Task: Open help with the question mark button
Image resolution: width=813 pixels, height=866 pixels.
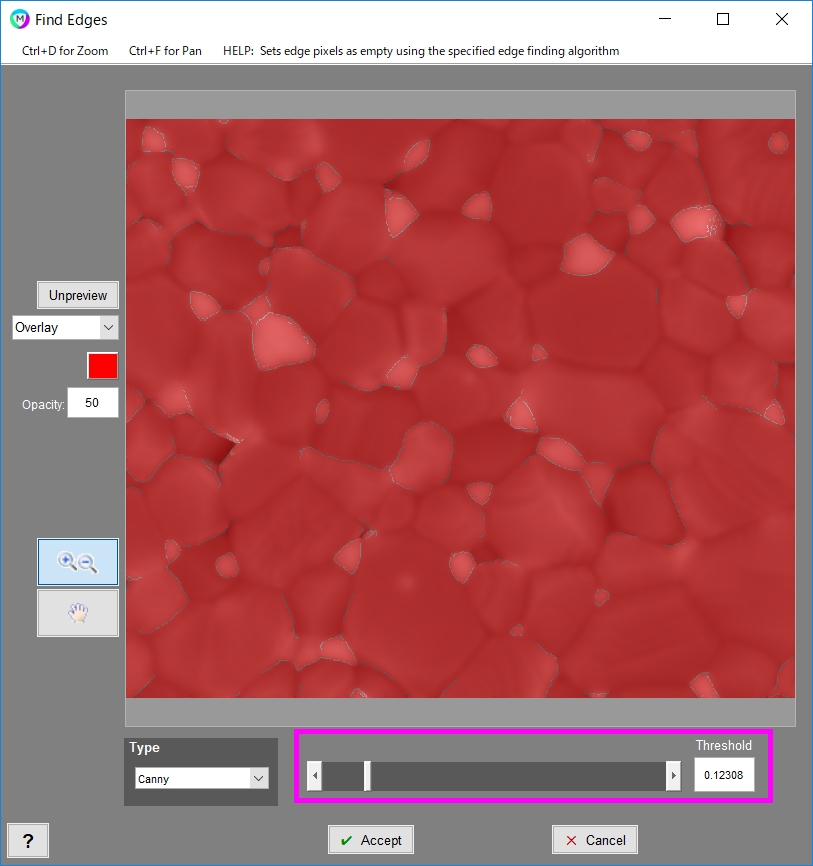Action: pos(28,840)
